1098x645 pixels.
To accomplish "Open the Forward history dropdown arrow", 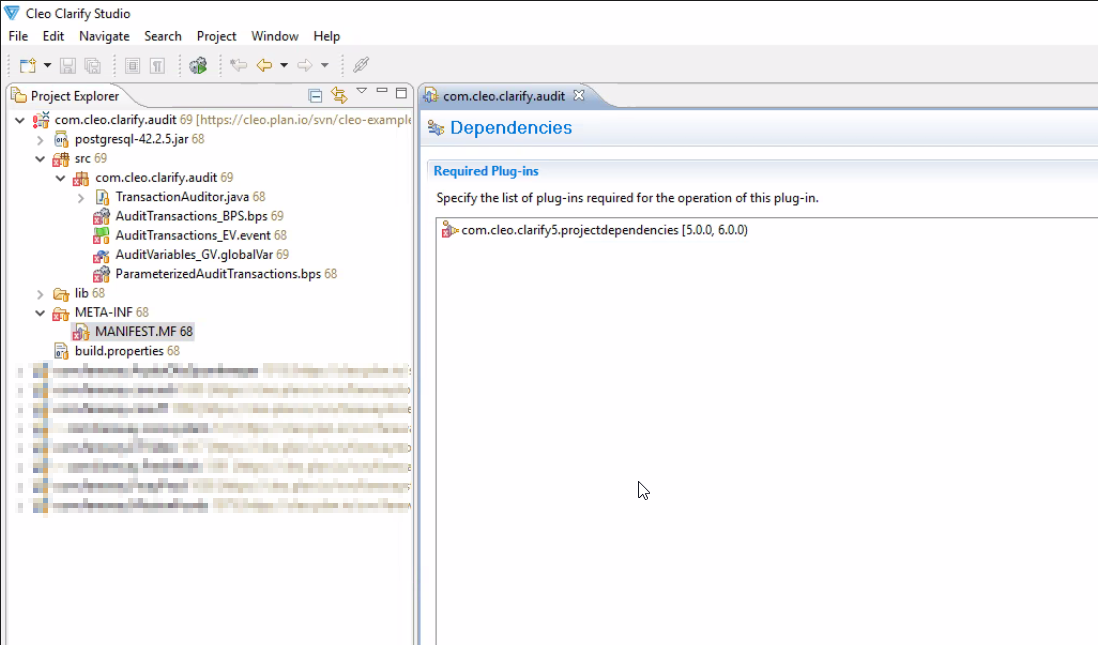I will [x=324, y=65].
